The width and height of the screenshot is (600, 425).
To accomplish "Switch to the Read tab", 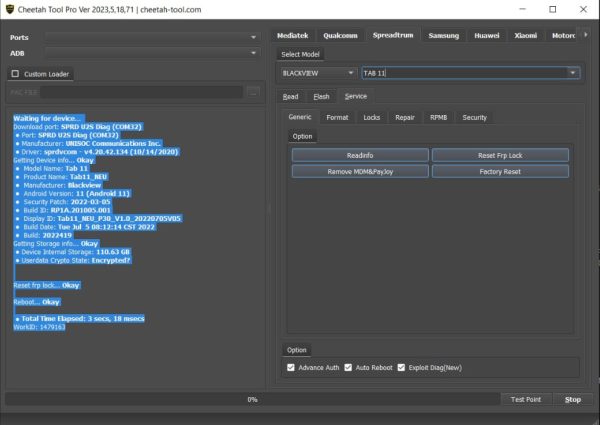I will [x=290, y=96].
